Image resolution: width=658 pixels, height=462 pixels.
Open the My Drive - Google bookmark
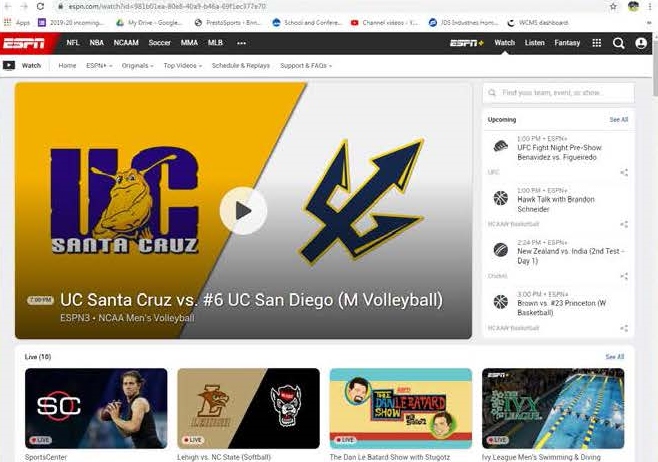click(x=150, y=23)
